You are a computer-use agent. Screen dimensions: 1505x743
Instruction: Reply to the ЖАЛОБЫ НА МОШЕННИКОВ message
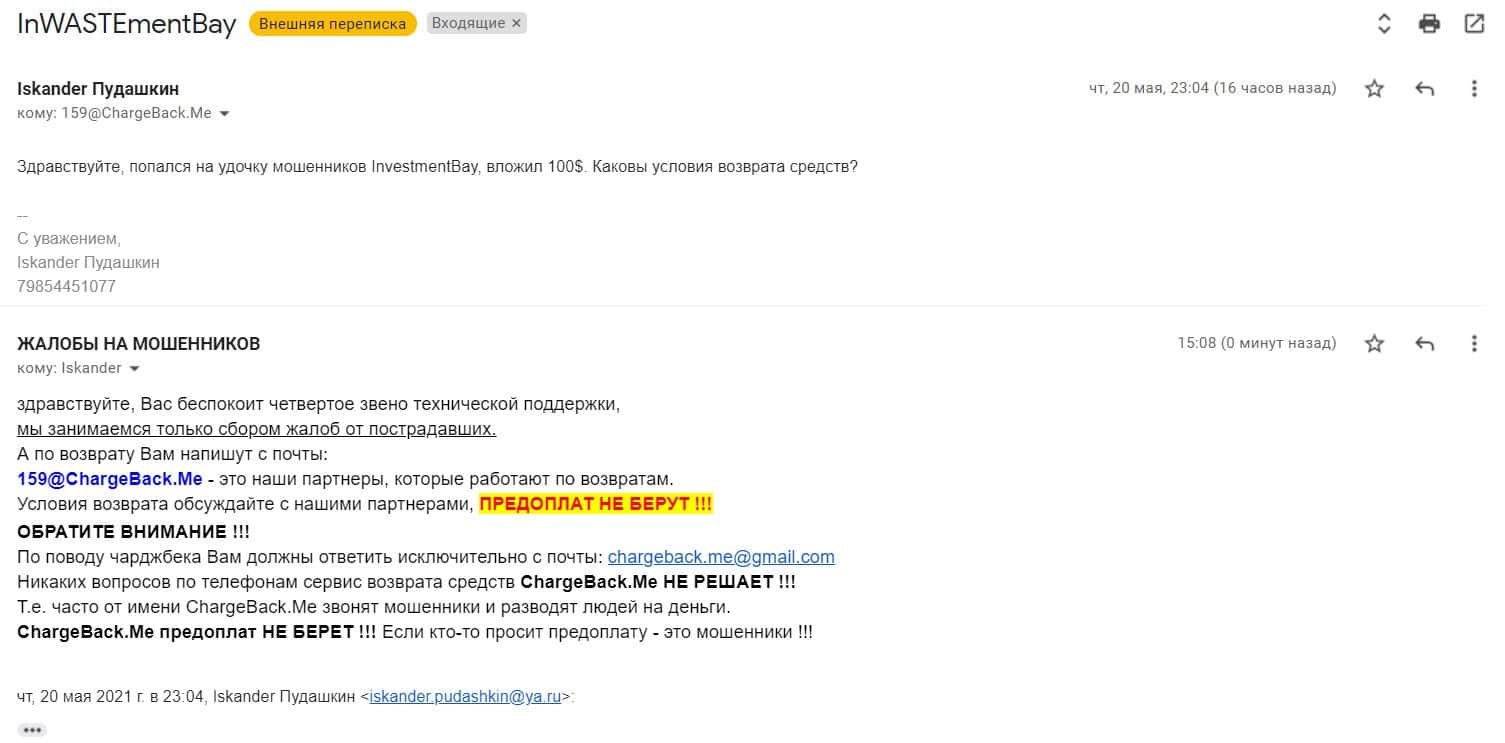click(x=1425, y=344)
